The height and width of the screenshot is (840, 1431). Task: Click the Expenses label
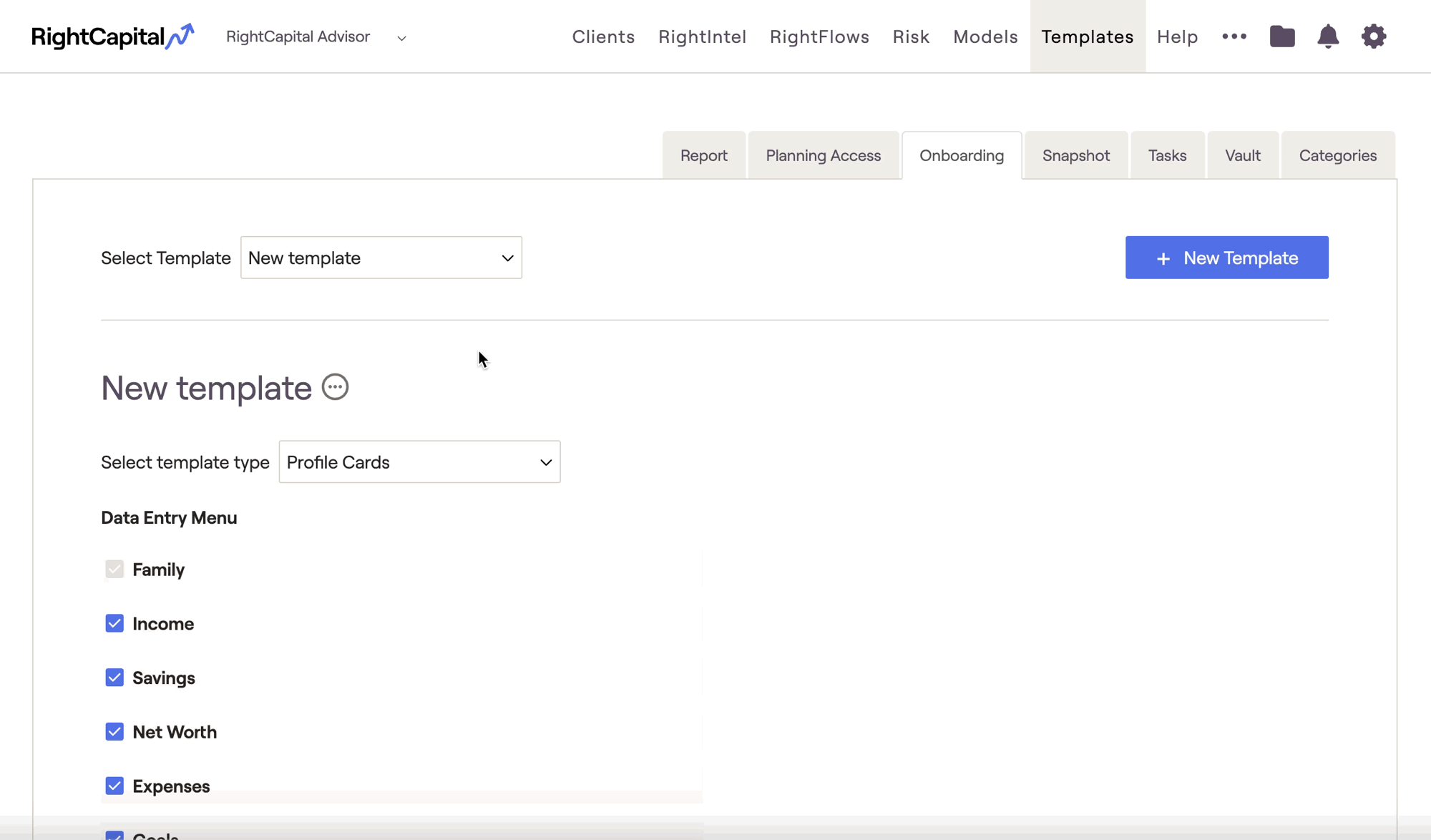171,786
